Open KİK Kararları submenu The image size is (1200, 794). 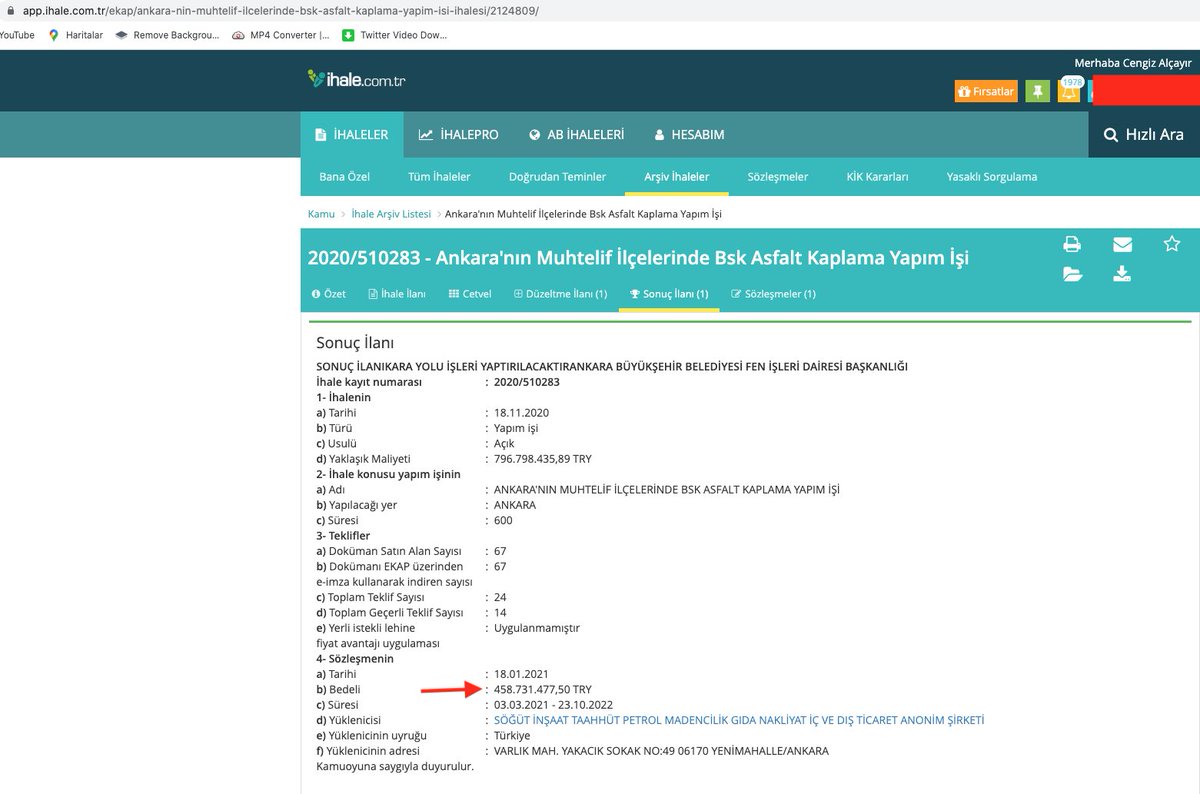[877, 177]
